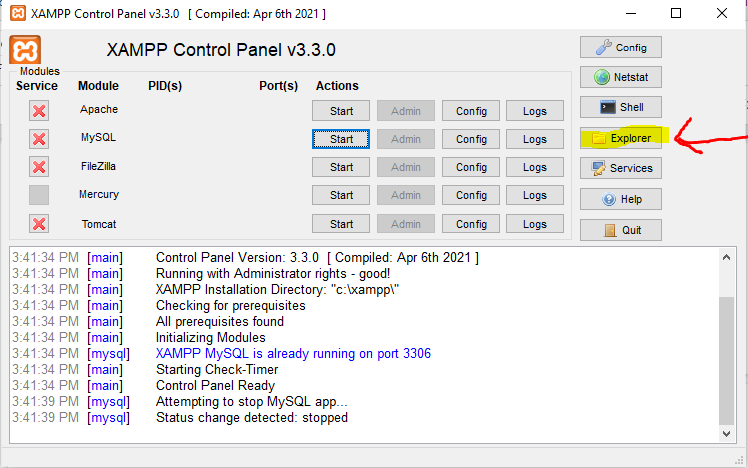The height and width of the screenshot is (468, 748).
Task: View Mercury Logs
Action: (535, 195)
